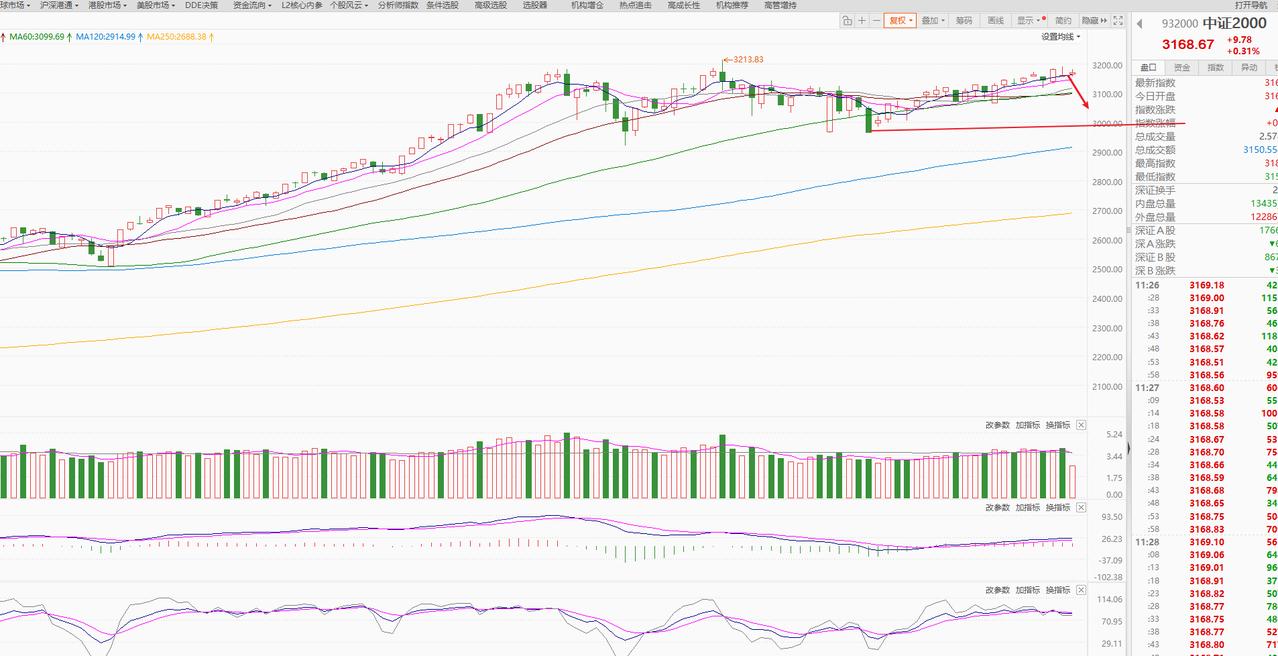
Task: Click MA250:2688.38 moving average label
Action: 177,37
